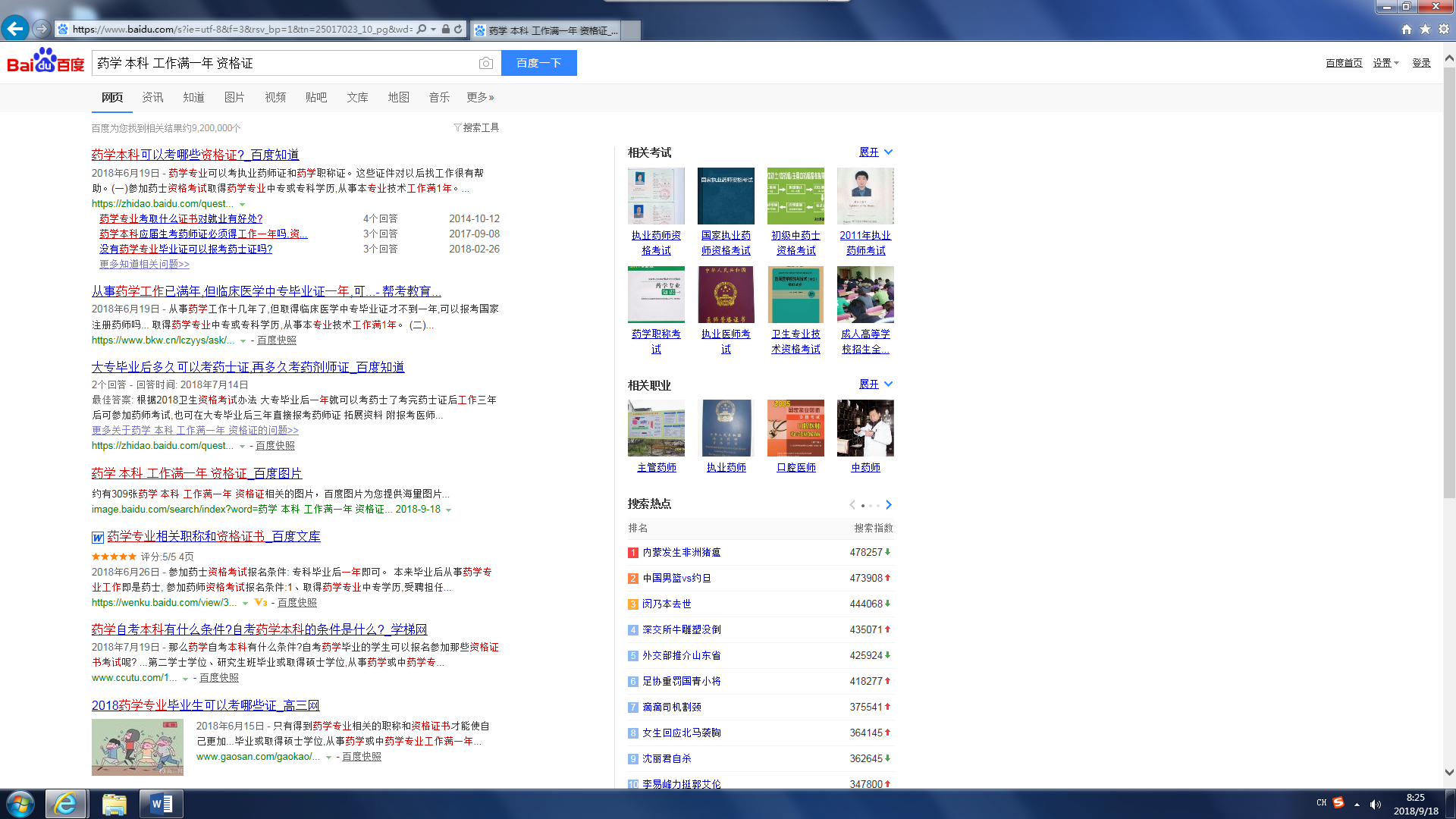
Task: Click the volume speaker tray icon
Action: 1376,804
